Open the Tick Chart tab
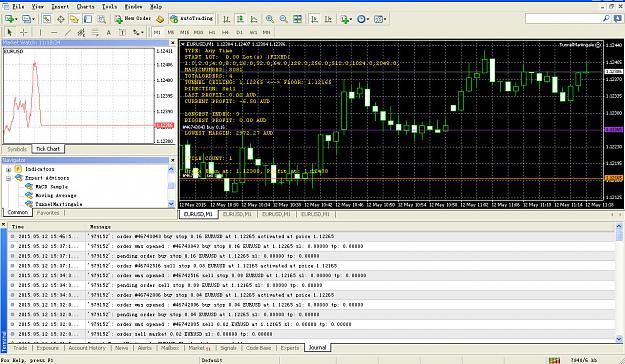Viewport: 625px width, 364px height. [x=48, y=149]
